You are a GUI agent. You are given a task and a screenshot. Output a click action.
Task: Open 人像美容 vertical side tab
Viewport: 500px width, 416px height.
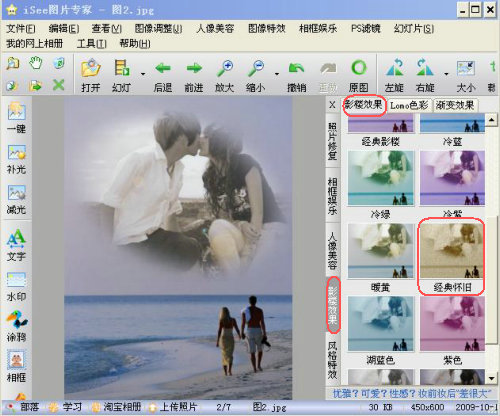click(x=332, y=251)
